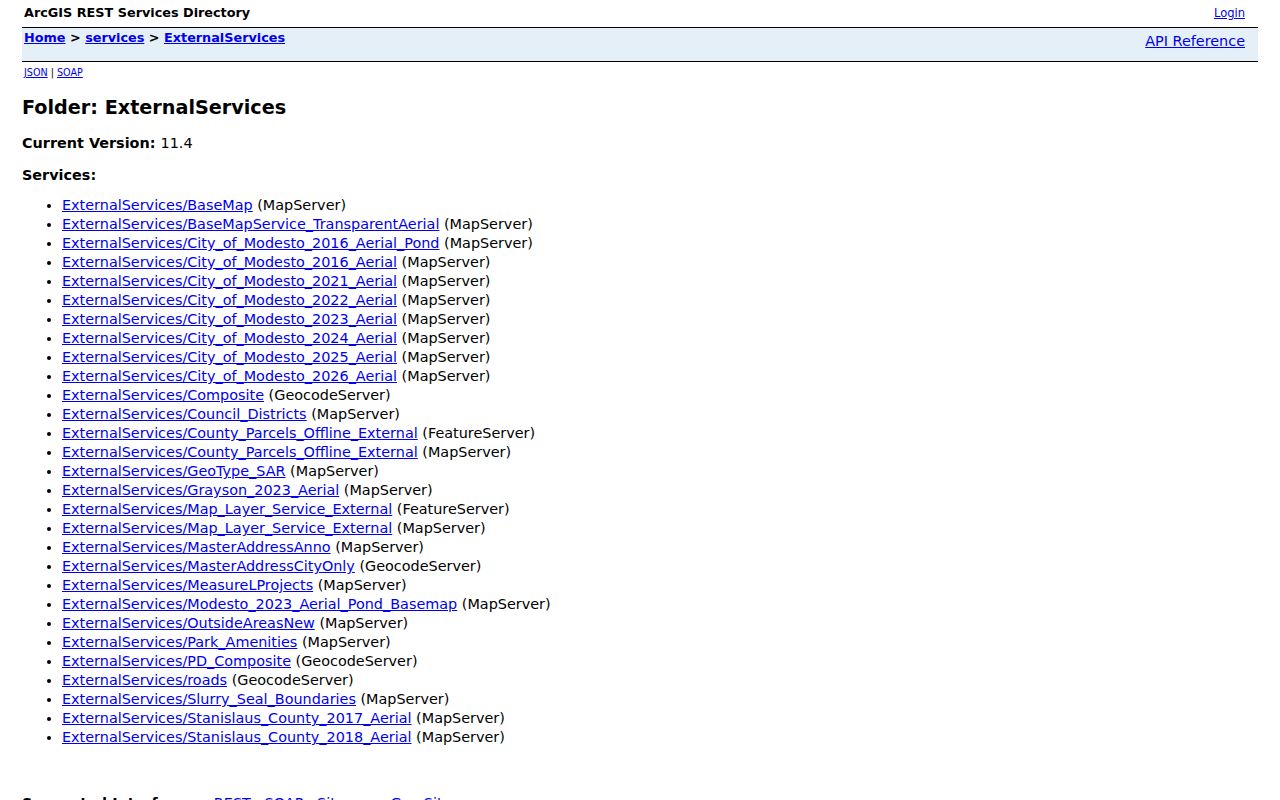
Task: Open Modesto_2023_Aerial_Pond_Basemap service
Action: tap(259, 604)
